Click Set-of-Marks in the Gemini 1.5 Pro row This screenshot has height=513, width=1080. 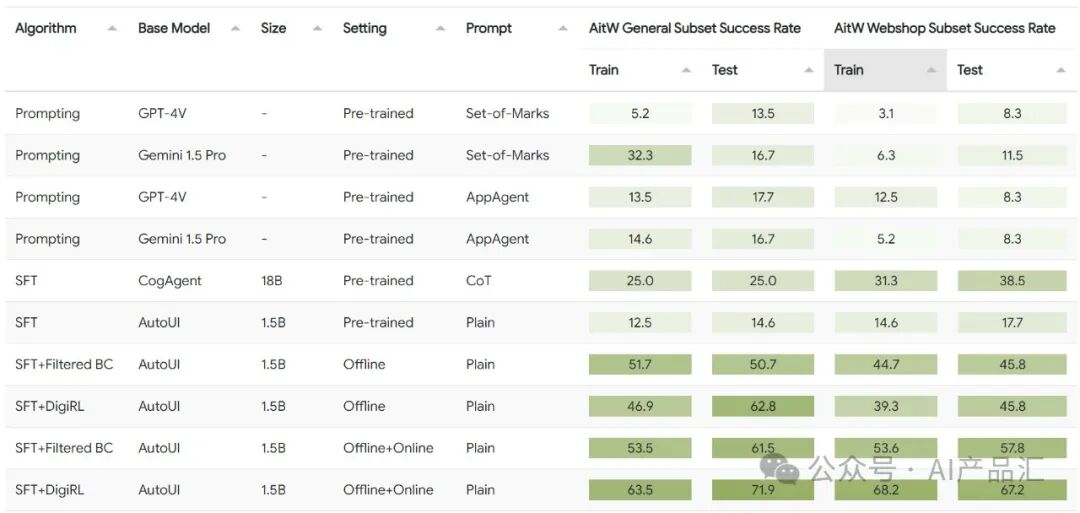[x=508, y=155]
